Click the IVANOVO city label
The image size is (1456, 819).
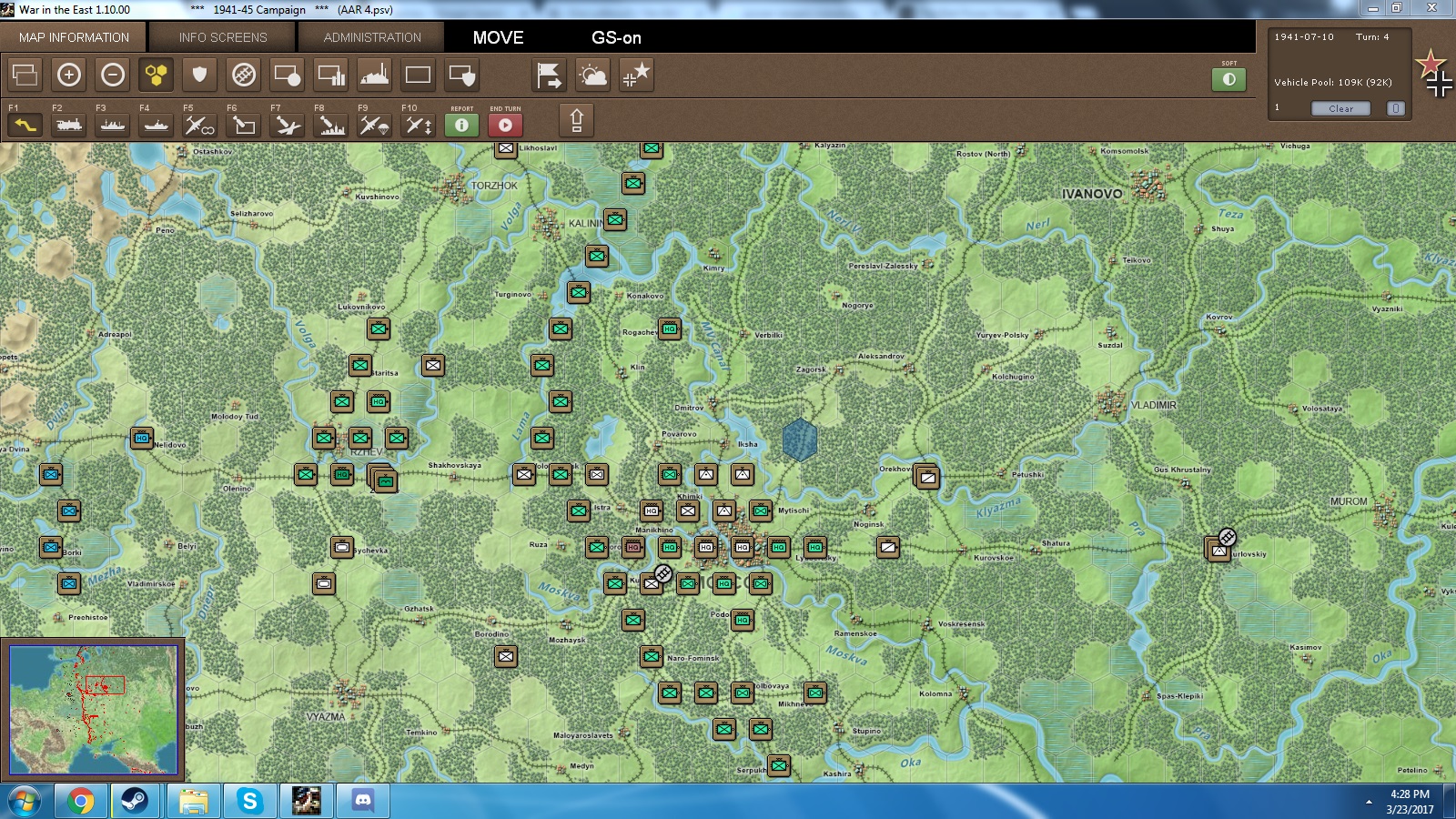(x=1092, y=194)
